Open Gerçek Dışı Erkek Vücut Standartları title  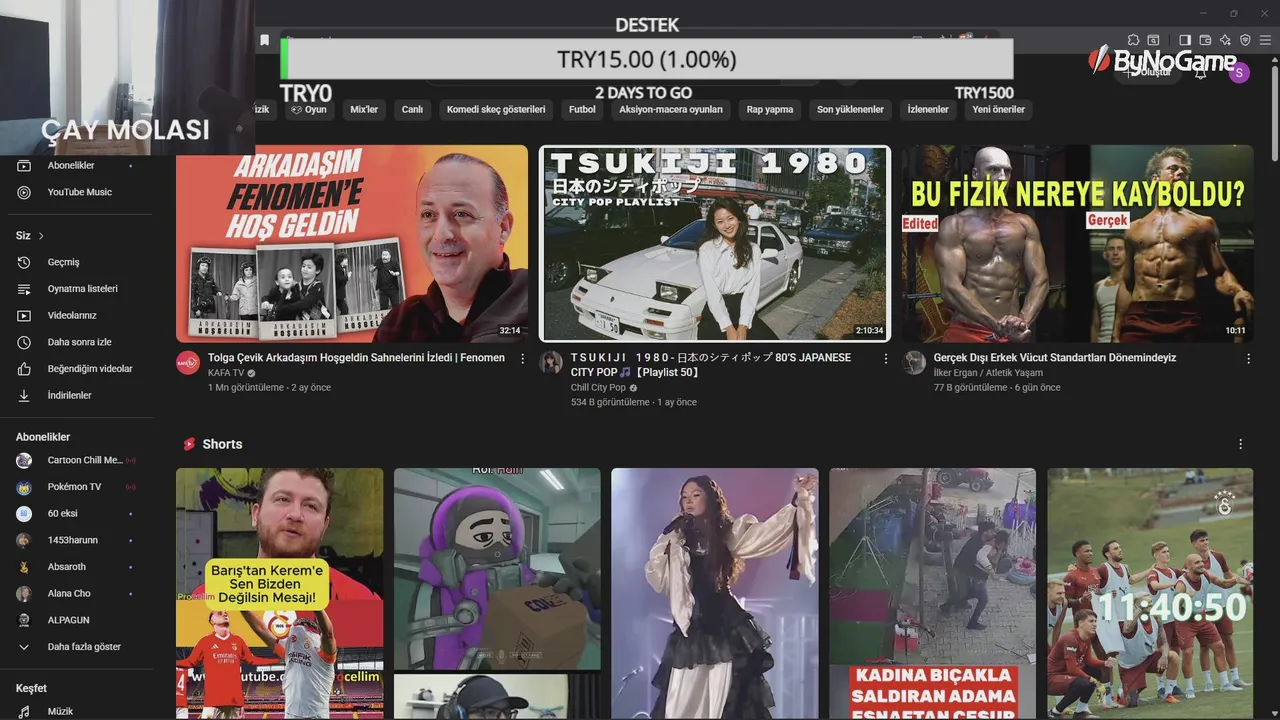tap(1055, 358)
